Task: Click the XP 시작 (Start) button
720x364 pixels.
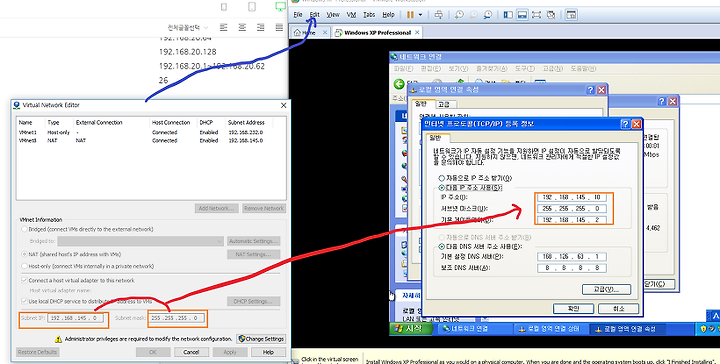Action: coord(411,329)
